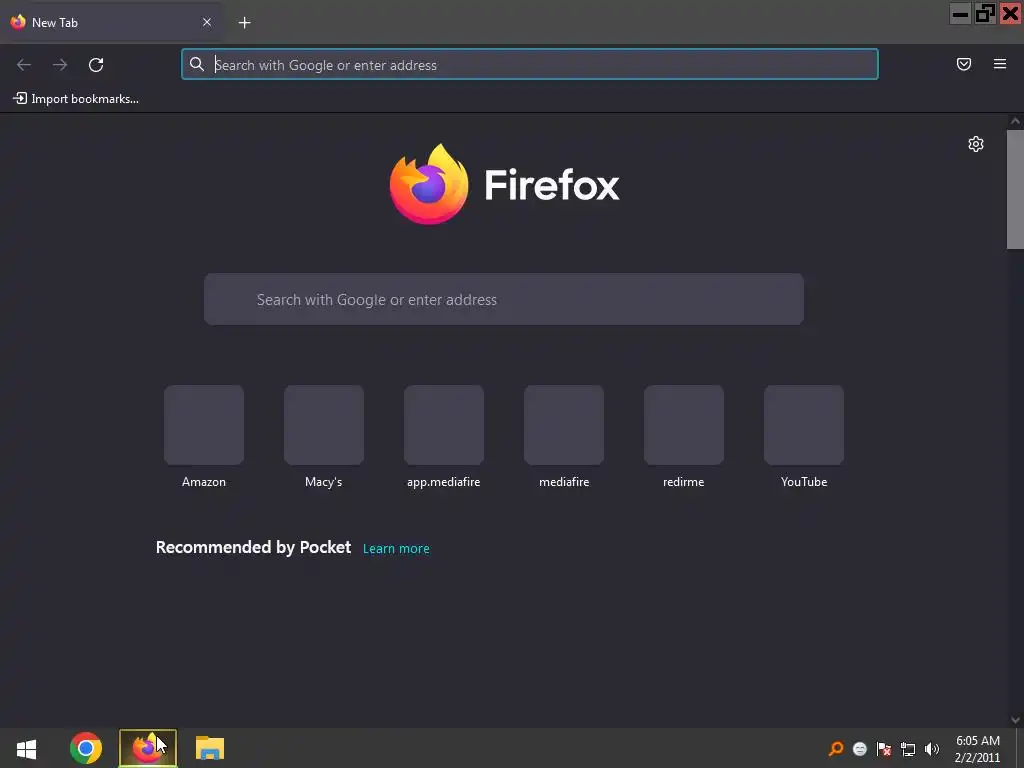Click the Recommended by Pocket heading

pyautogui.click(x=253, y=547)
